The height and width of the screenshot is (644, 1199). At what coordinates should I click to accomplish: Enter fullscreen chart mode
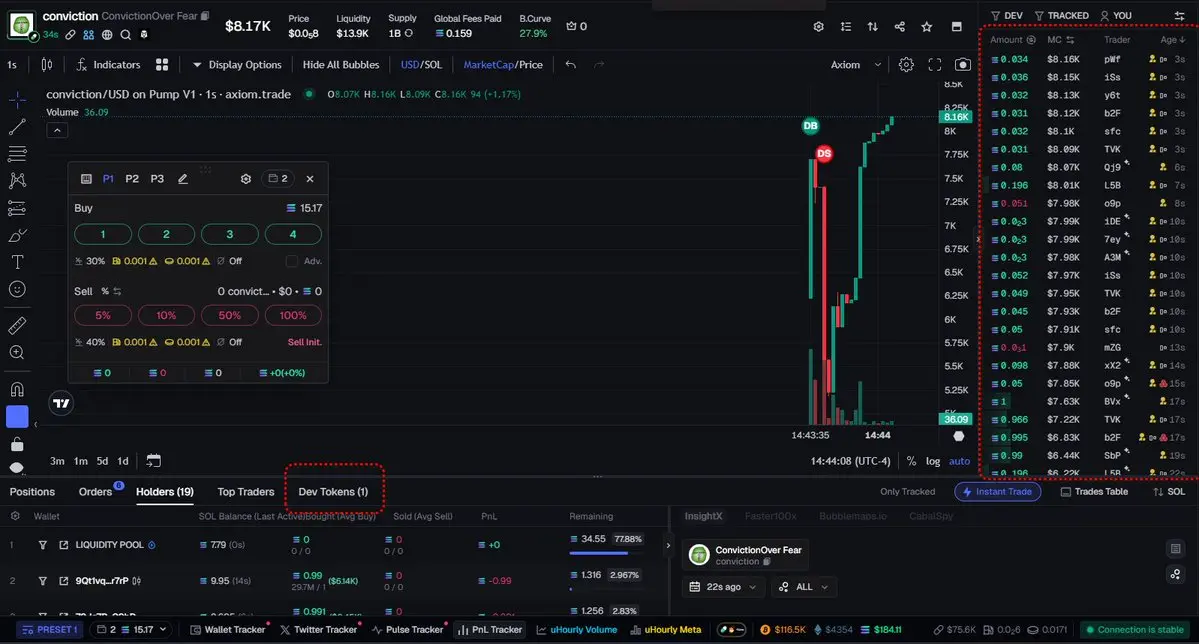pyautogui.click(x=934, y=65)
